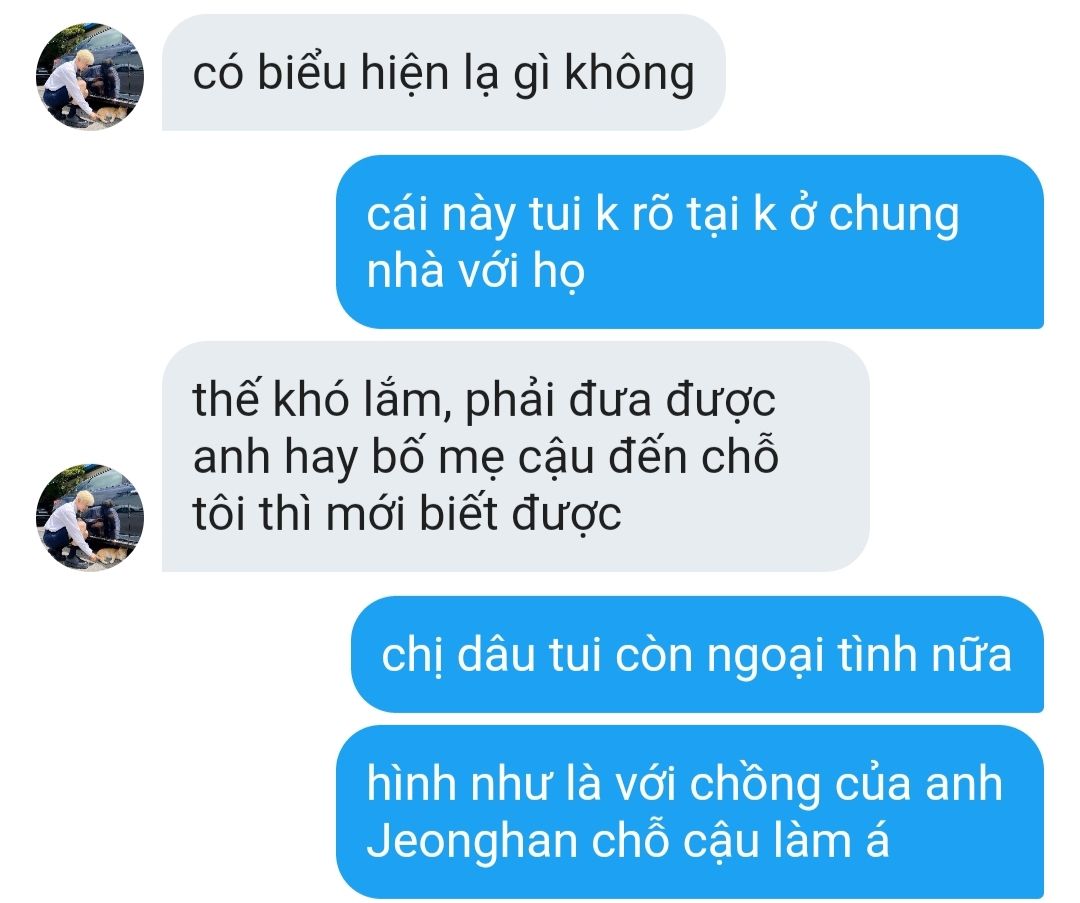This screenshot has height=903, width=1080.
Task: Click "anh hay" in the gray message
Action: click(276, 458)
